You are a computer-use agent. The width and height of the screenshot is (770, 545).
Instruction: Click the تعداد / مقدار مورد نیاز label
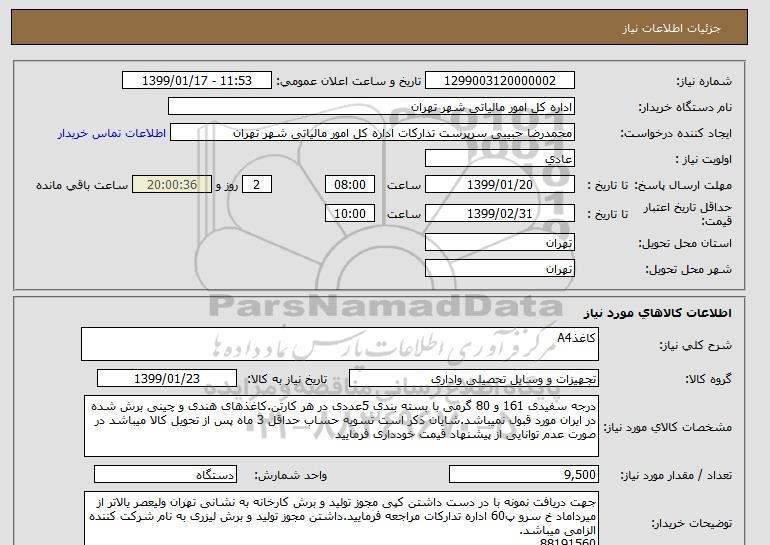[676, 475]
